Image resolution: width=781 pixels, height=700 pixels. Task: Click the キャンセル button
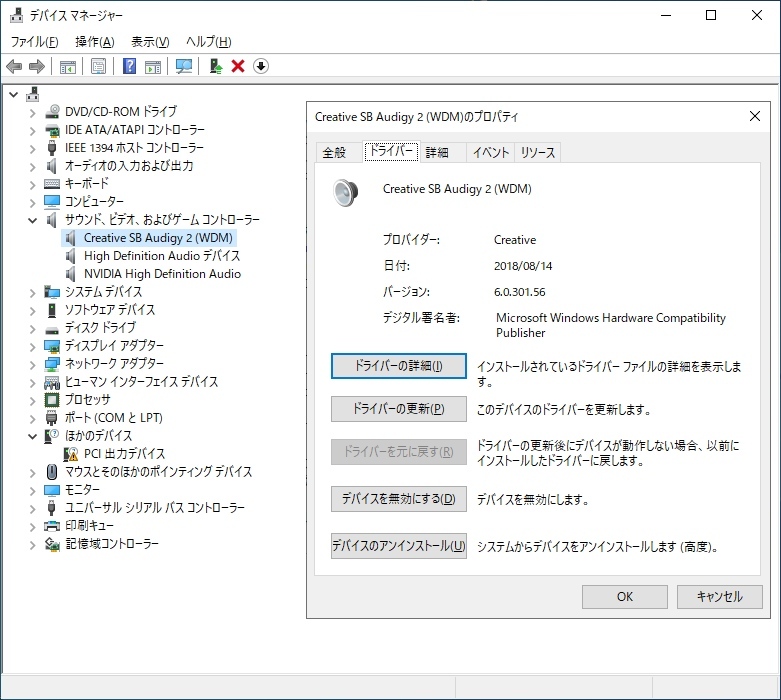tap(719, 597)
